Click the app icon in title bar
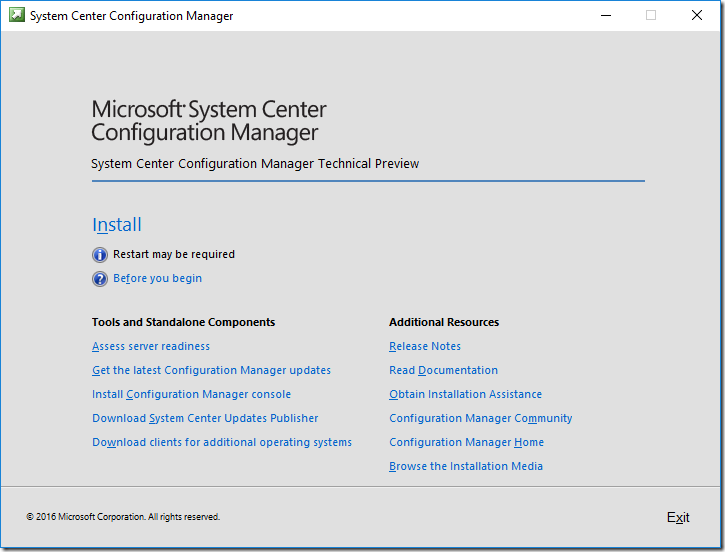The height and width of the screenshot is (552, 725). click(x=17, y=15)
